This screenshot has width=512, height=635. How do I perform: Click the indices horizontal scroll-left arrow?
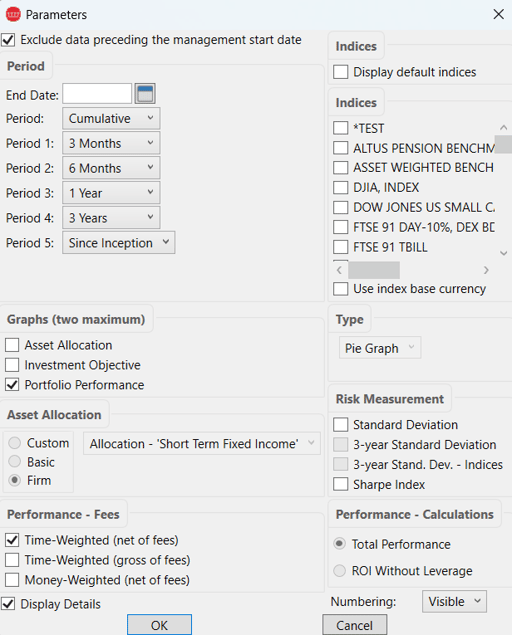pos(339,270)
